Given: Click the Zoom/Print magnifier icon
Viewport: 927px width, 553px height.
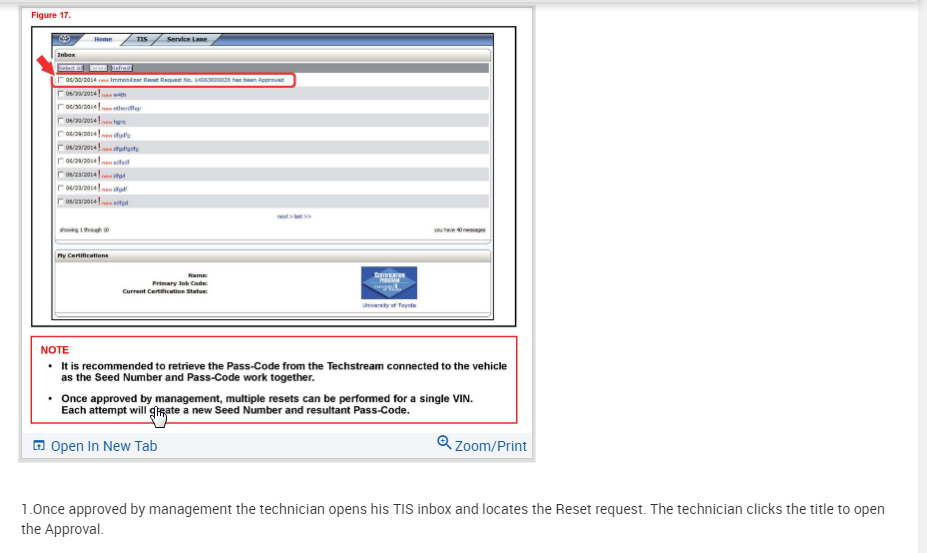Looking at the screenshot, I should (x=444, y=442).
